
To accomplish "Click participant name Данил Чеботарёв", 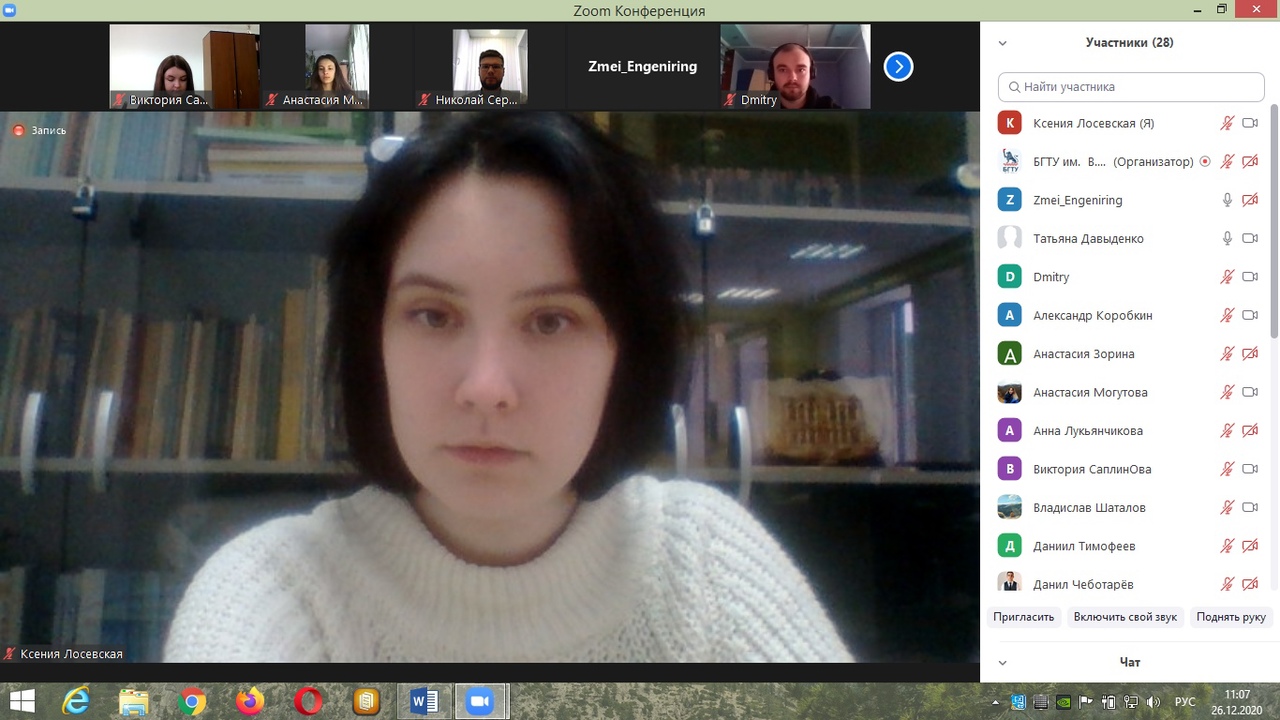I will [1083, 584].
